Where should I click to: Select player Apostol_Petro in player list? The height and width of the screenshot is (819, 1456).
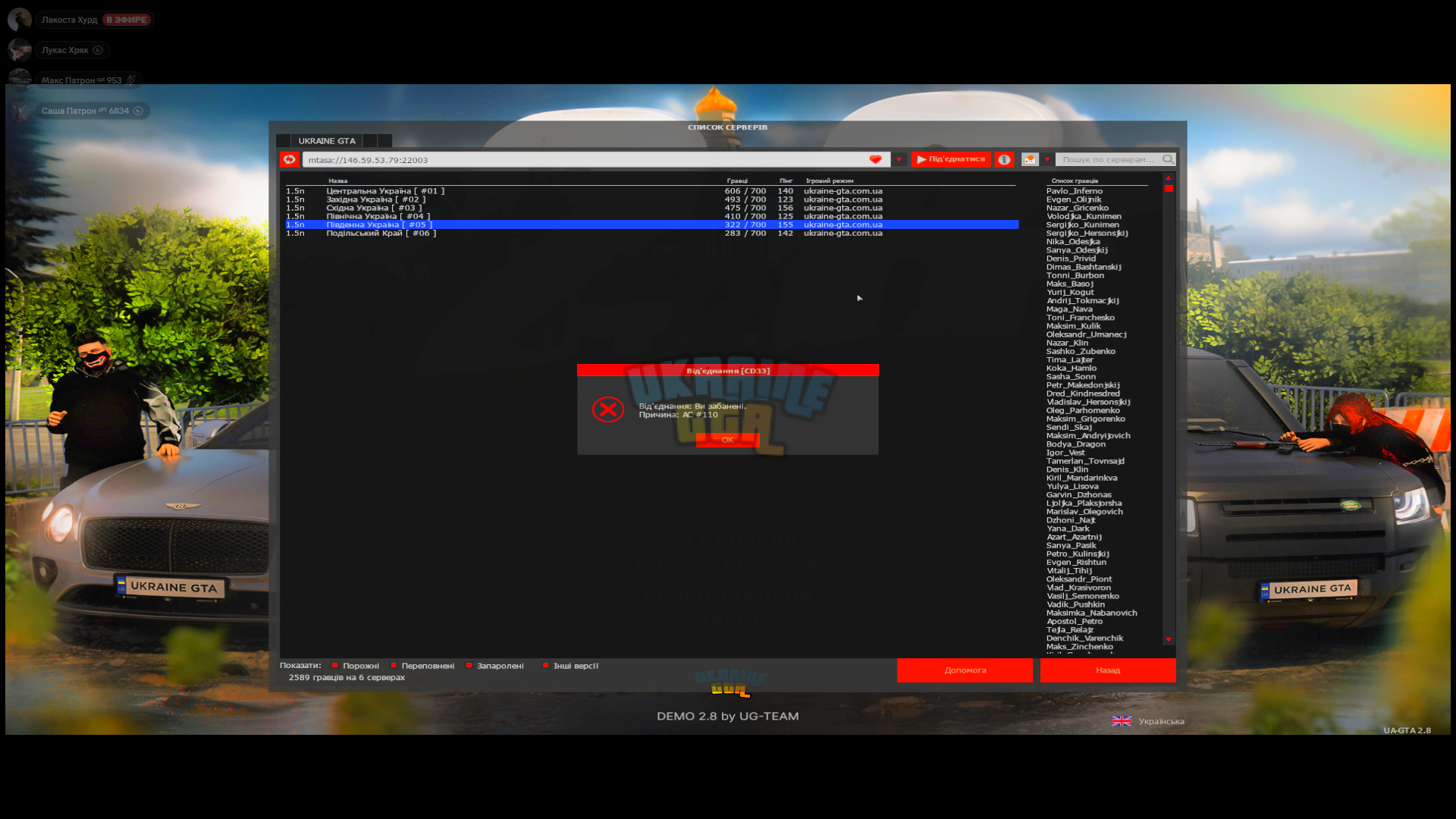tap(1075, 621)
